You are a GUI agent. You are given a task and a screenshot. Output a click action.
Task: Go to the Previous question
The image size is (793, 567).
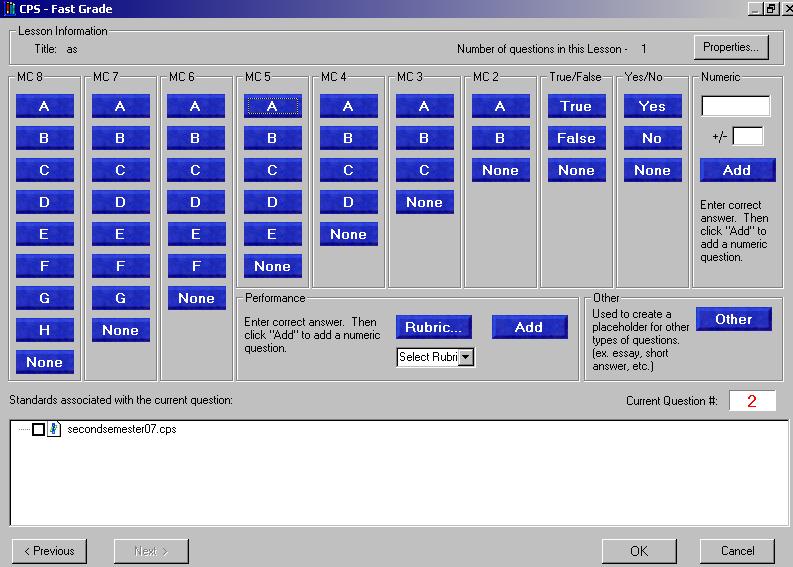(x=49, y=551)
